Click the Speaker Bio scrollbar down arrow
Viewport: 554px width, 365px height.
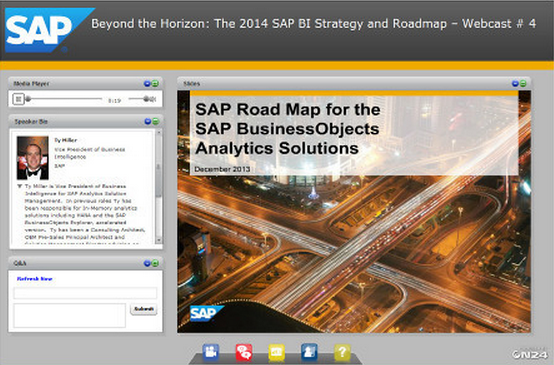pos(159,240)
